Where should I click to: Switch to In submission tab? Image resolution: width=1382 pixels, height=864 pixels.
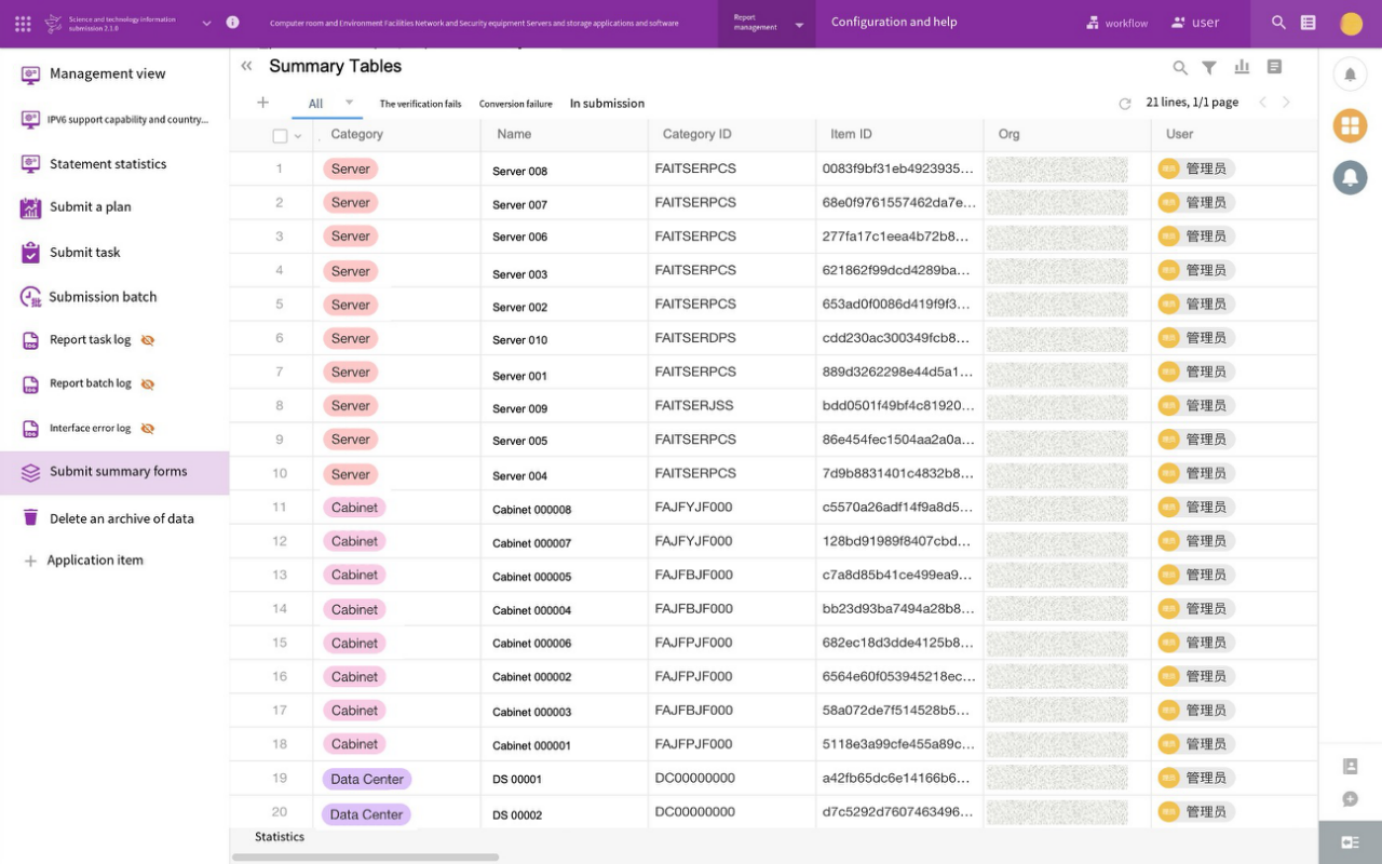pos(607,103)
